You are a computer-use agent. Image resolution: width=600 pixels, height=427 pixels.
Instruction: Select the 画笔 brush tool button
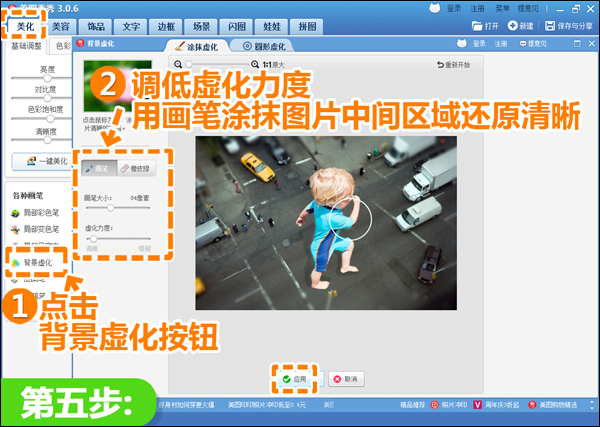click(99, 168)
